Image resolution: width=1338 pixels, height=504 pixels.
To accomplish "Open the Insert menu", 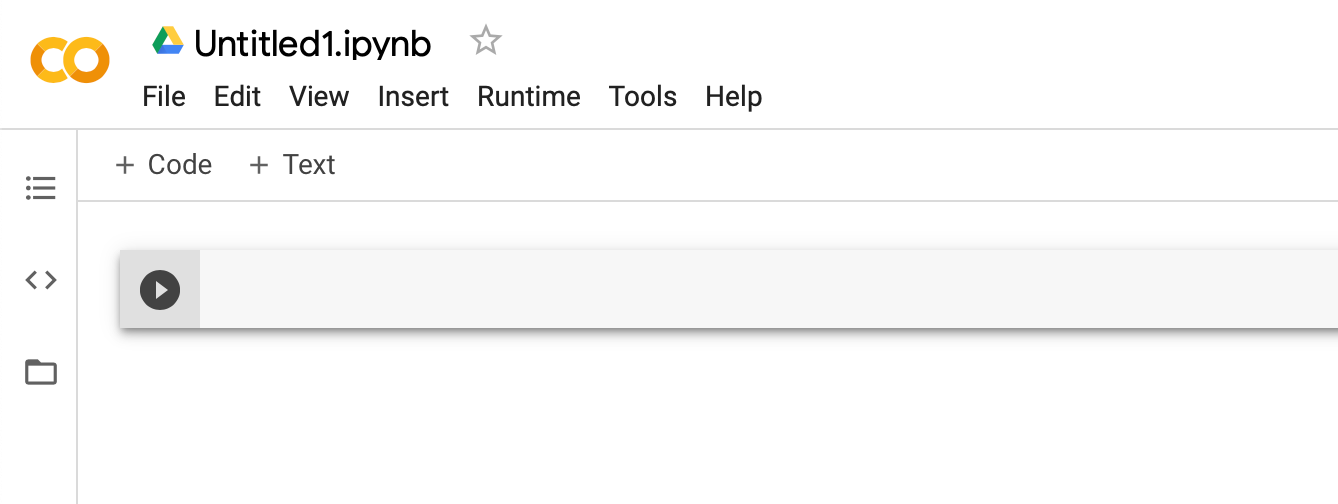I will click(413, 97).
